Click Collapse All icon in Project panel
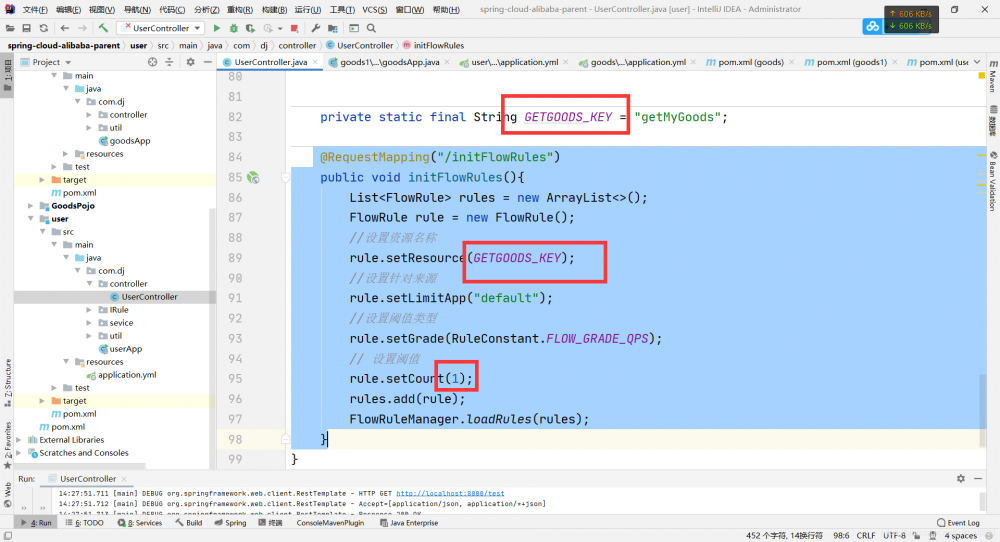1000x542 pixels. click(x=169, y=62)
